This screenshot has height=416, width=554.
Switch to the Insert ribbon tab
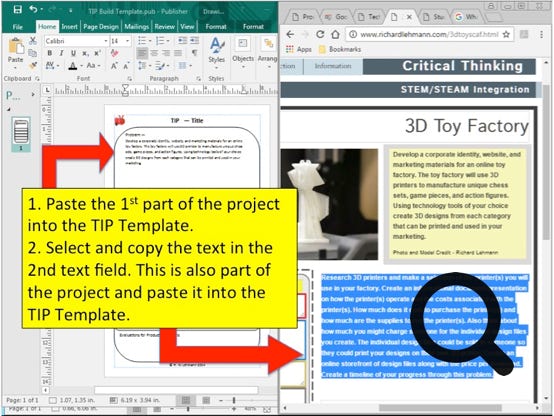click(x=69, y=27)
